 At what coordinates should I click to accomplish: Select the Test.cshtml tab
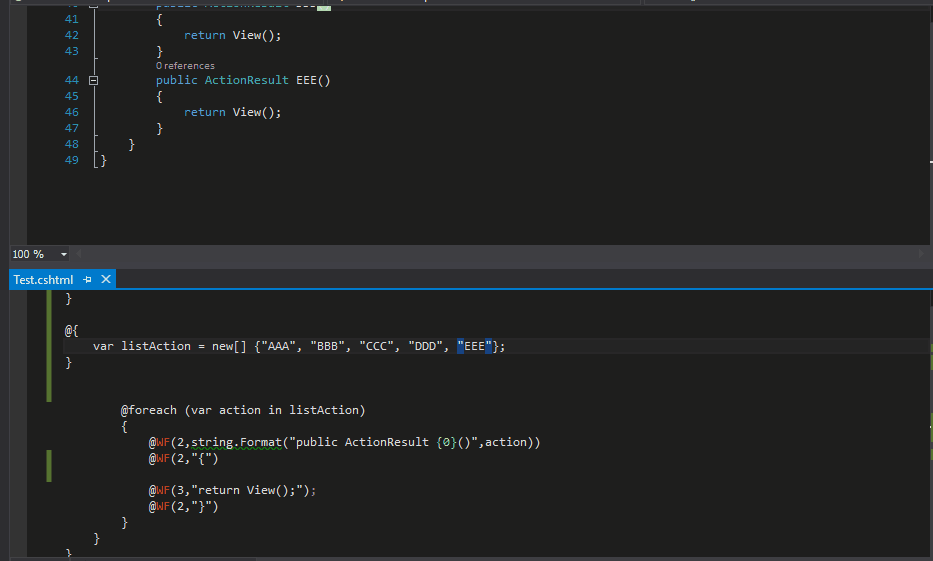(x=43, y=280)
